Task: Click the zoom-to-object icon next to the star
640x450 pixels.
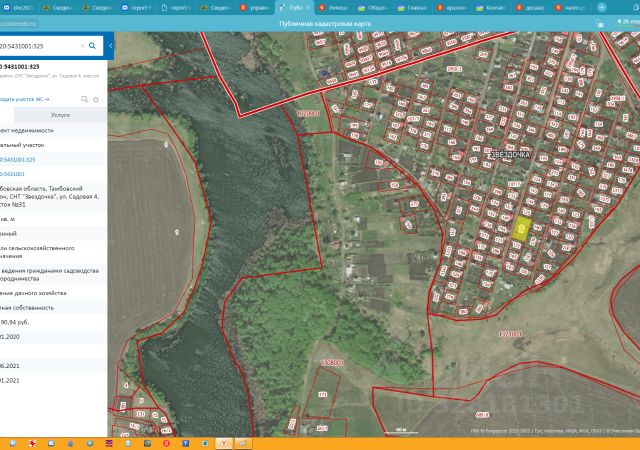Action: coord(84,99)
